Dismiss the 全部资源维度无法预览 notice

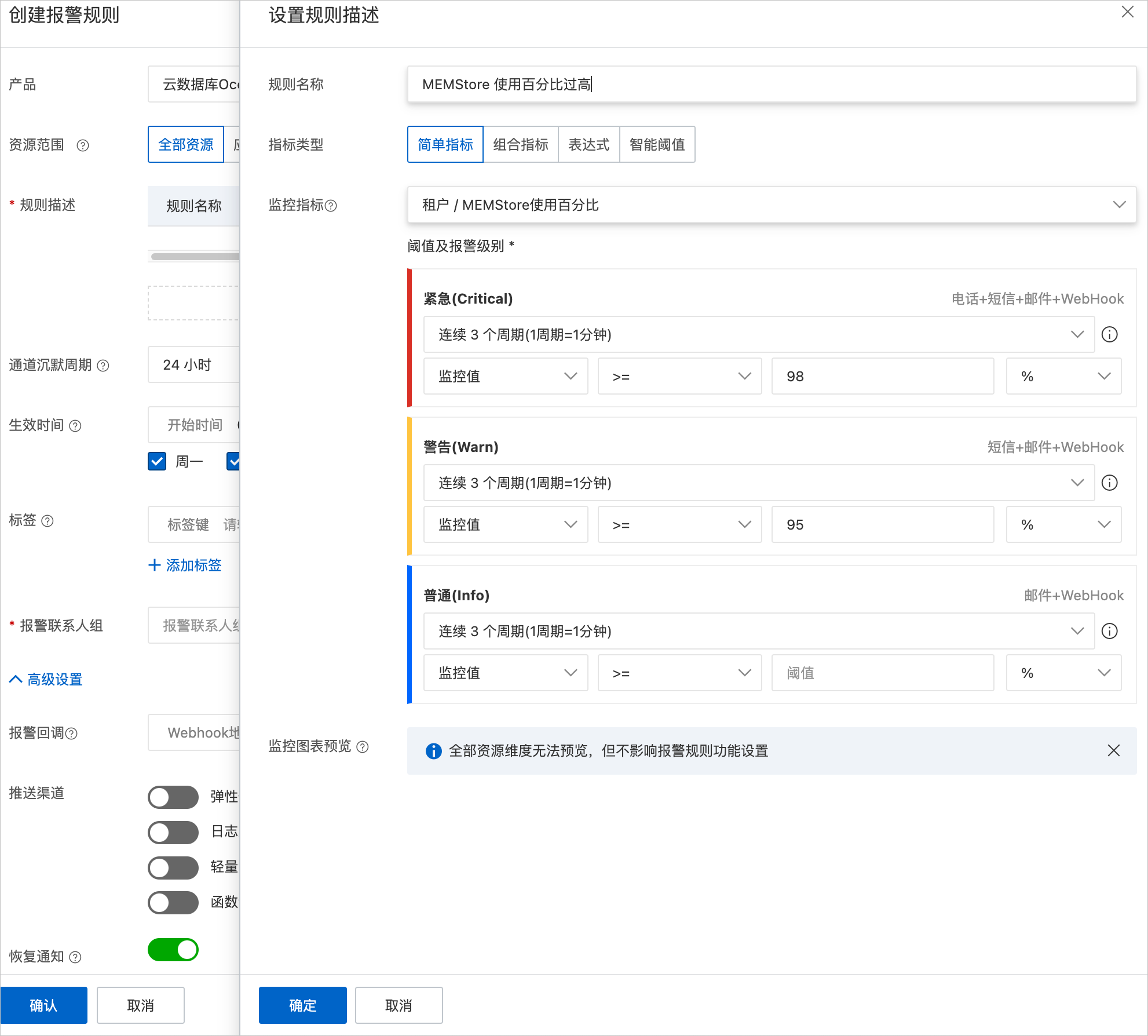click(1113, 750)
